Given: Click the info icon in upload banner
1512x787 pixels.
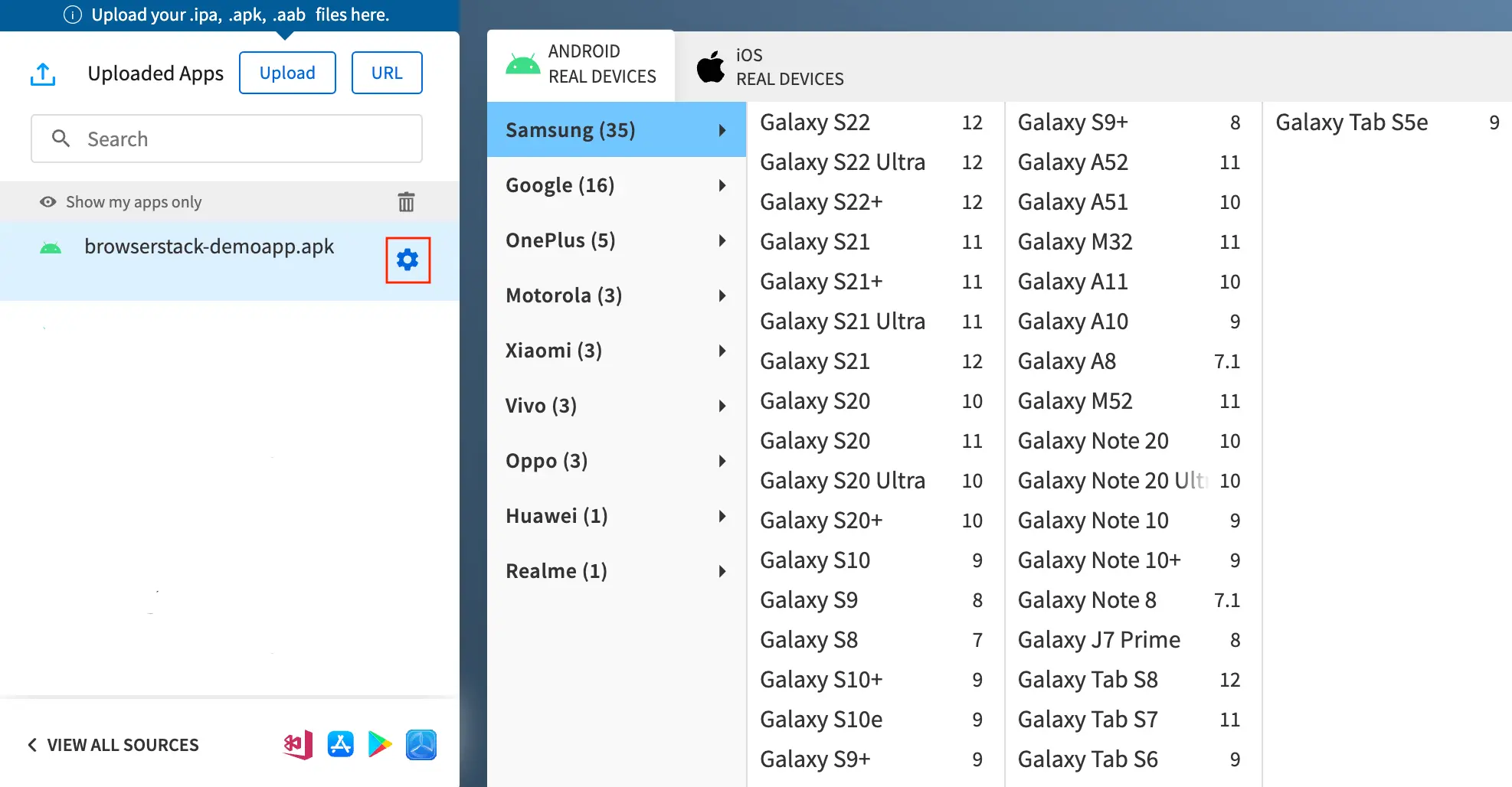Looking at the screenshot, I should [x=73, y=15].
